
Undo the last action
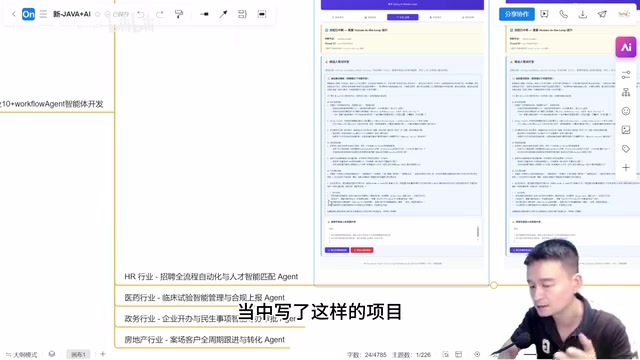141,14
